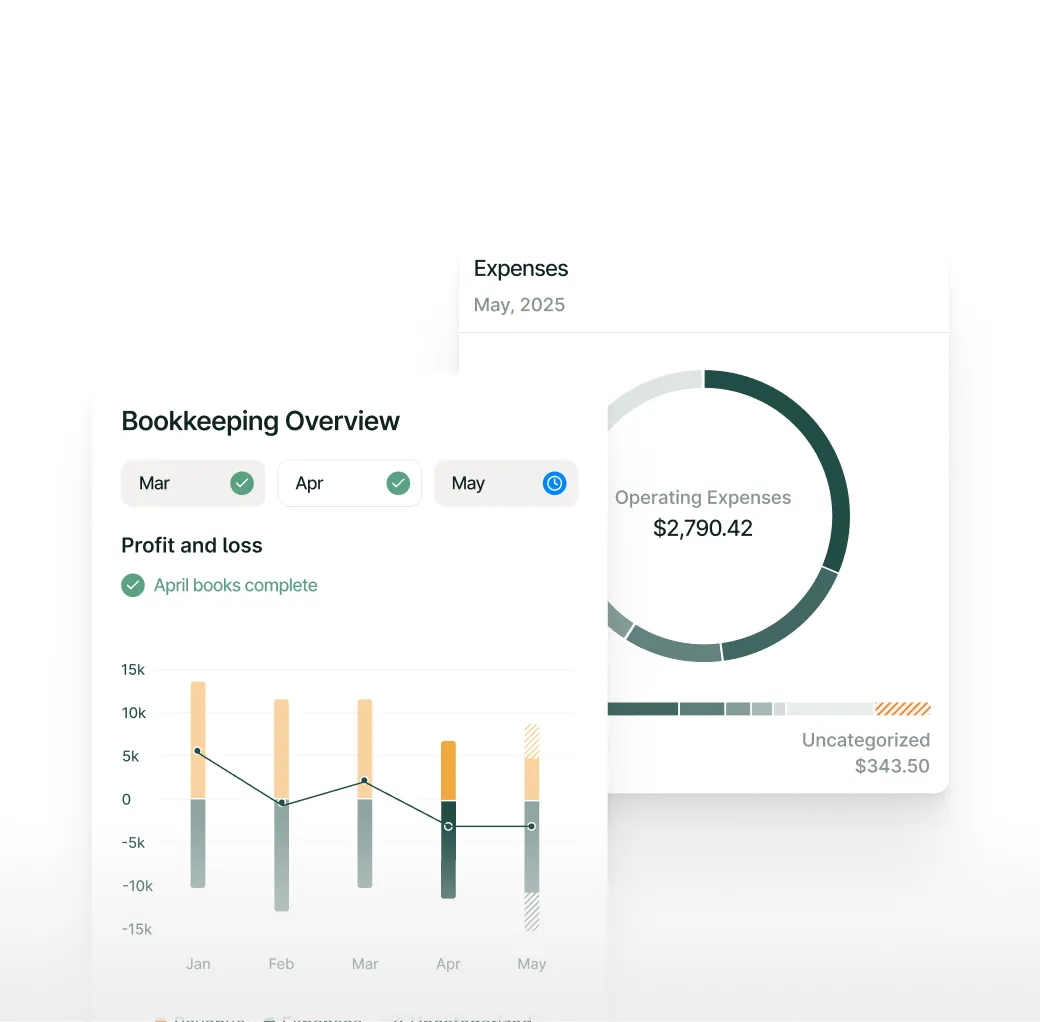Click the May axis label under chart
This screenshot has height=1022, width=1040.
click(532, 964)
